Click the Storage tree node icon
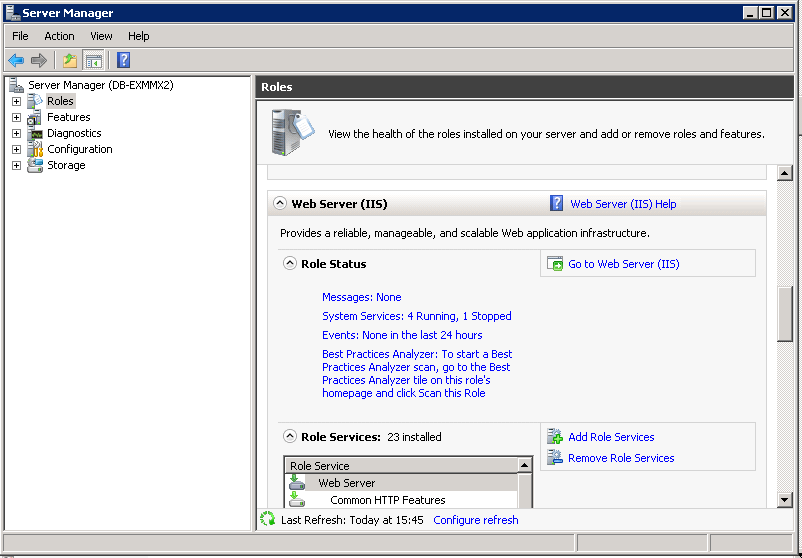The image size is (802, 558). point(35,165)
